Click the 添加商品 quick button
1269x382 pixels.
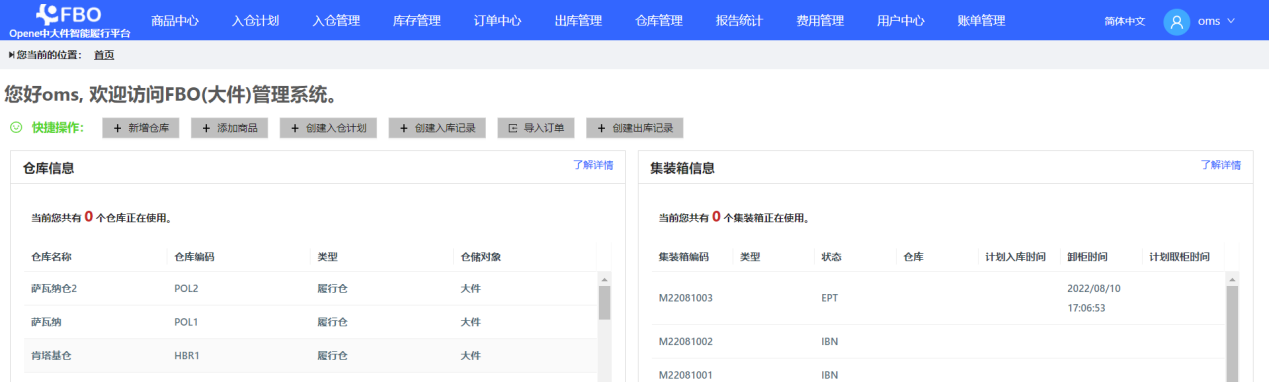(230, 128)
